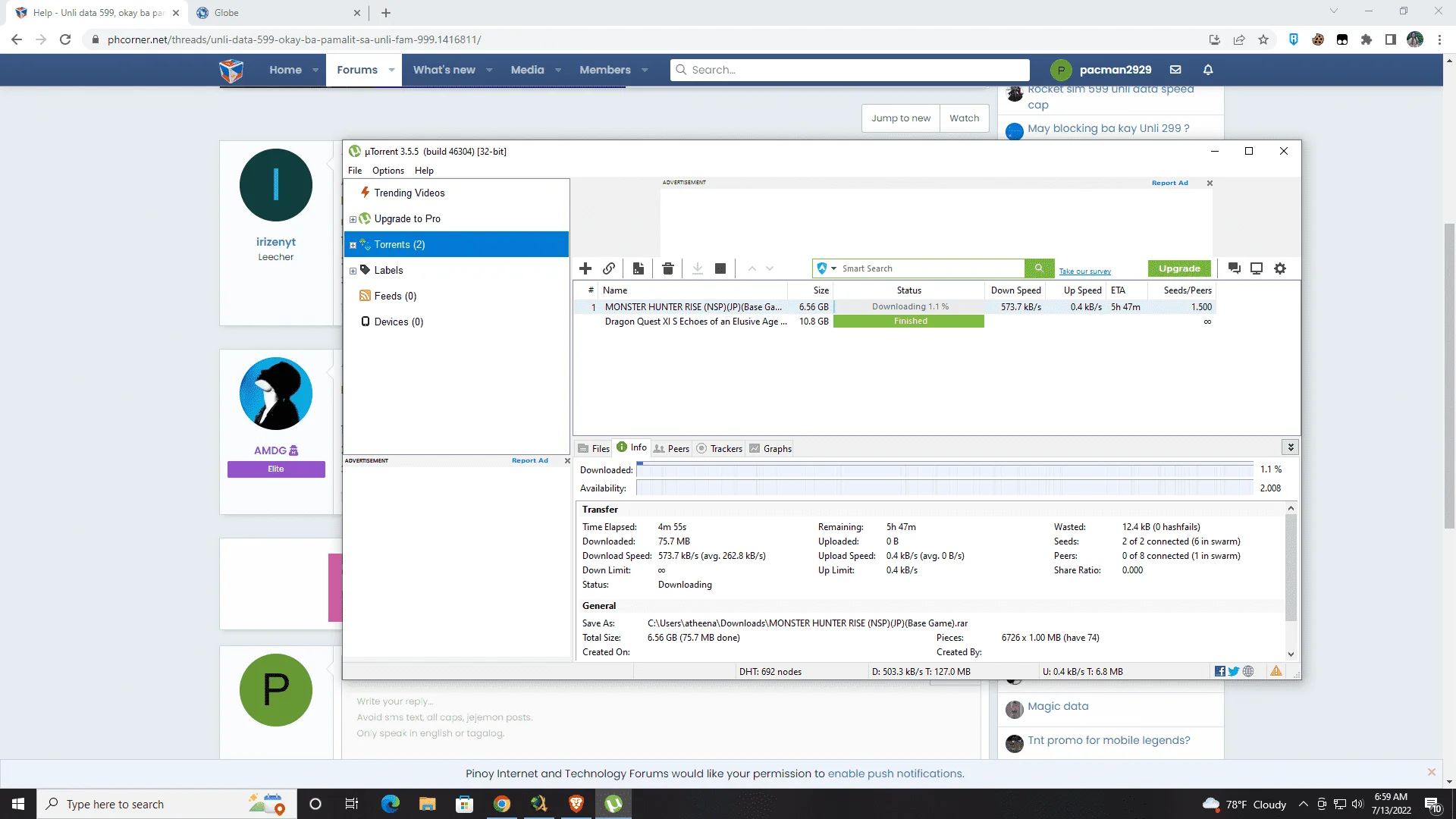This screenshot has height=819, width=1456.
Task: Move torrent down in queue
Action: tap(770, 268)
